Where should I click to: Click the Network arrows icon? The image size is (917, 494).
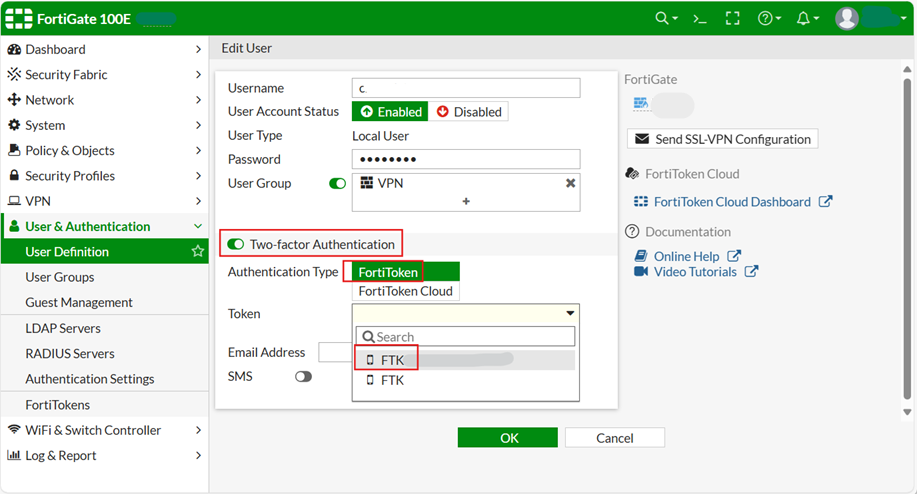click(14, 100)
